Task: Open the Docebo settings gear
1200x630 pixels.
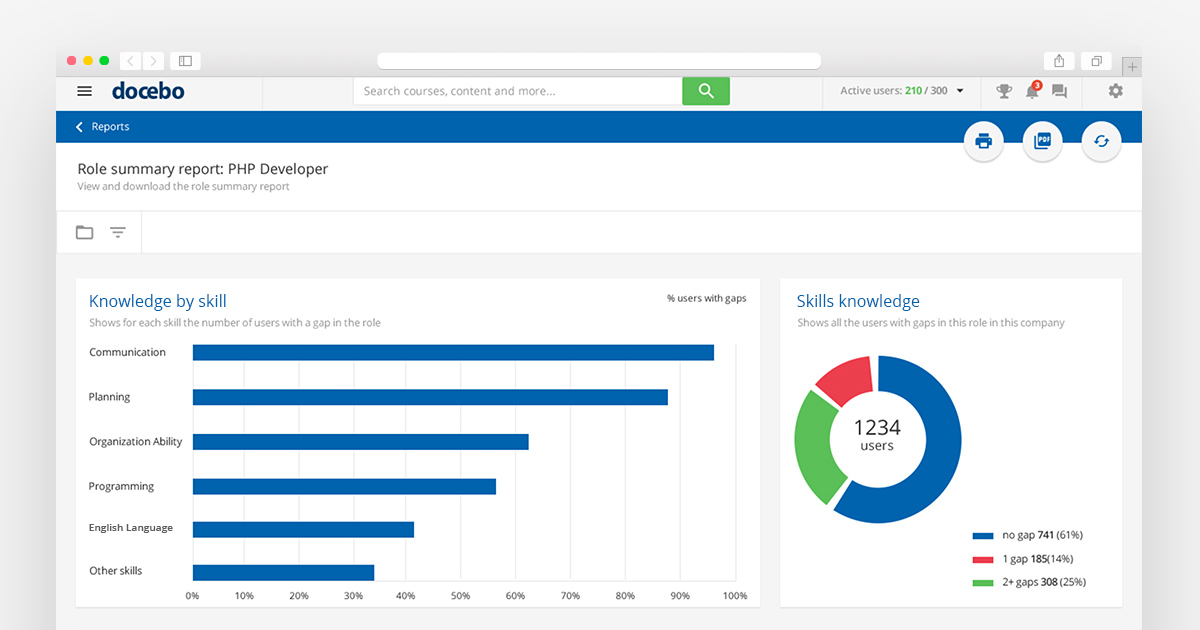Action: click(1114, 90)
